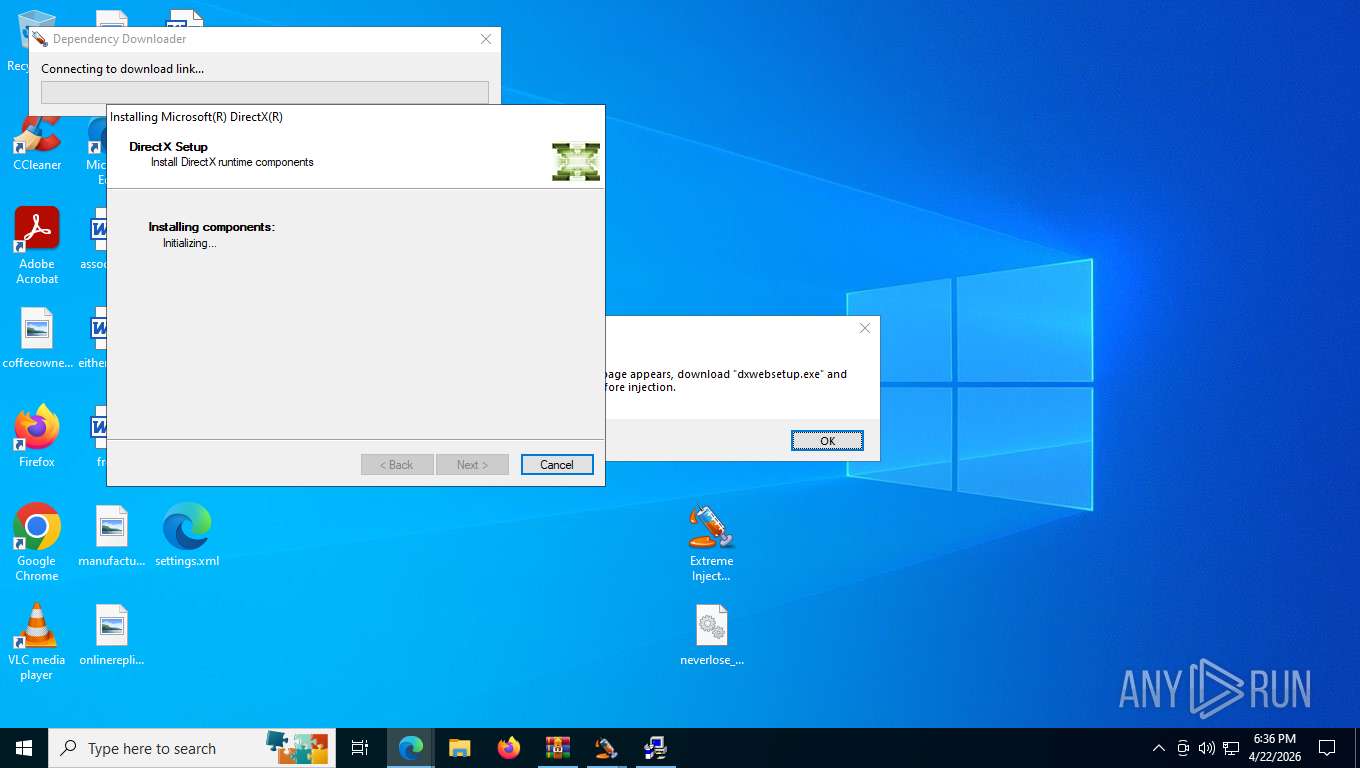
Task: Click the Dependency Downloader progress bar
Action: (x=265, y=92)
